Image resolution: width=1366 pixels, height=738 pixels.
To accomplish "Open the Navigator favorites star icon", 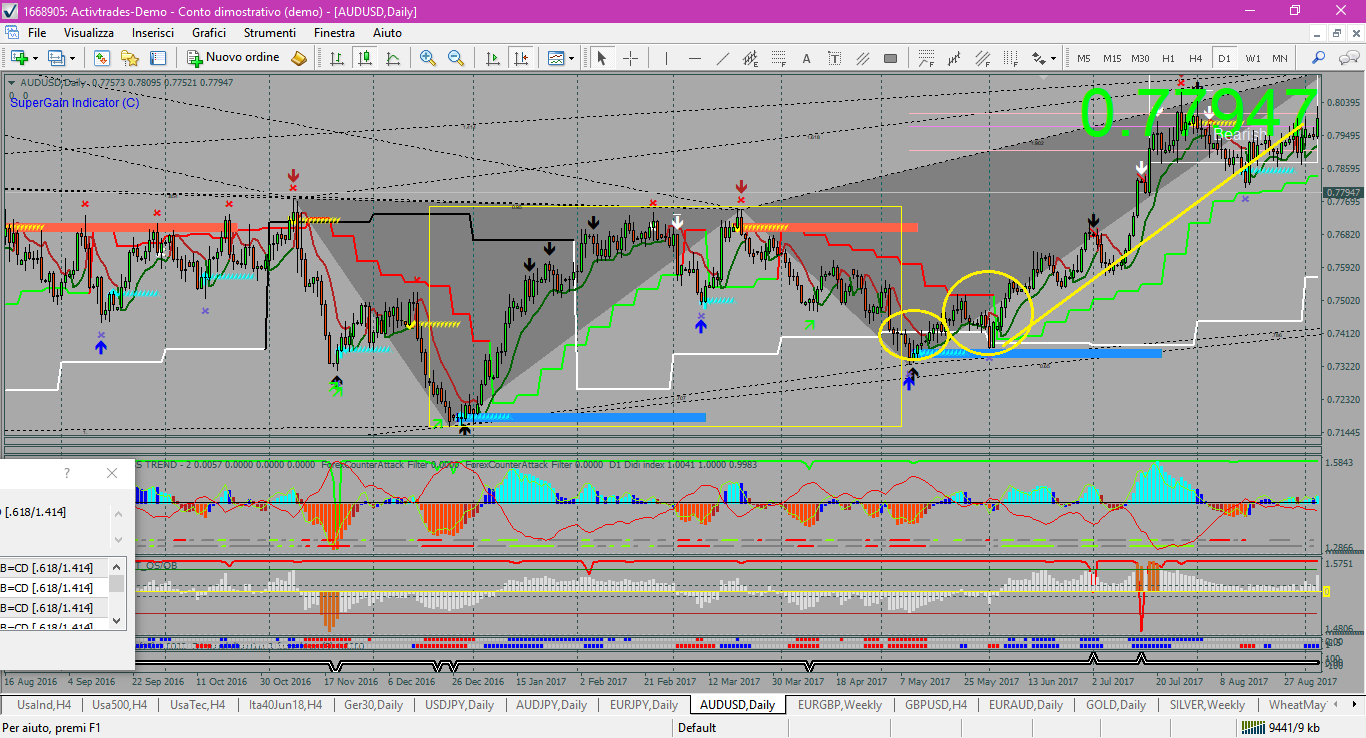I will pyautogui.click(x=130, y=58).
